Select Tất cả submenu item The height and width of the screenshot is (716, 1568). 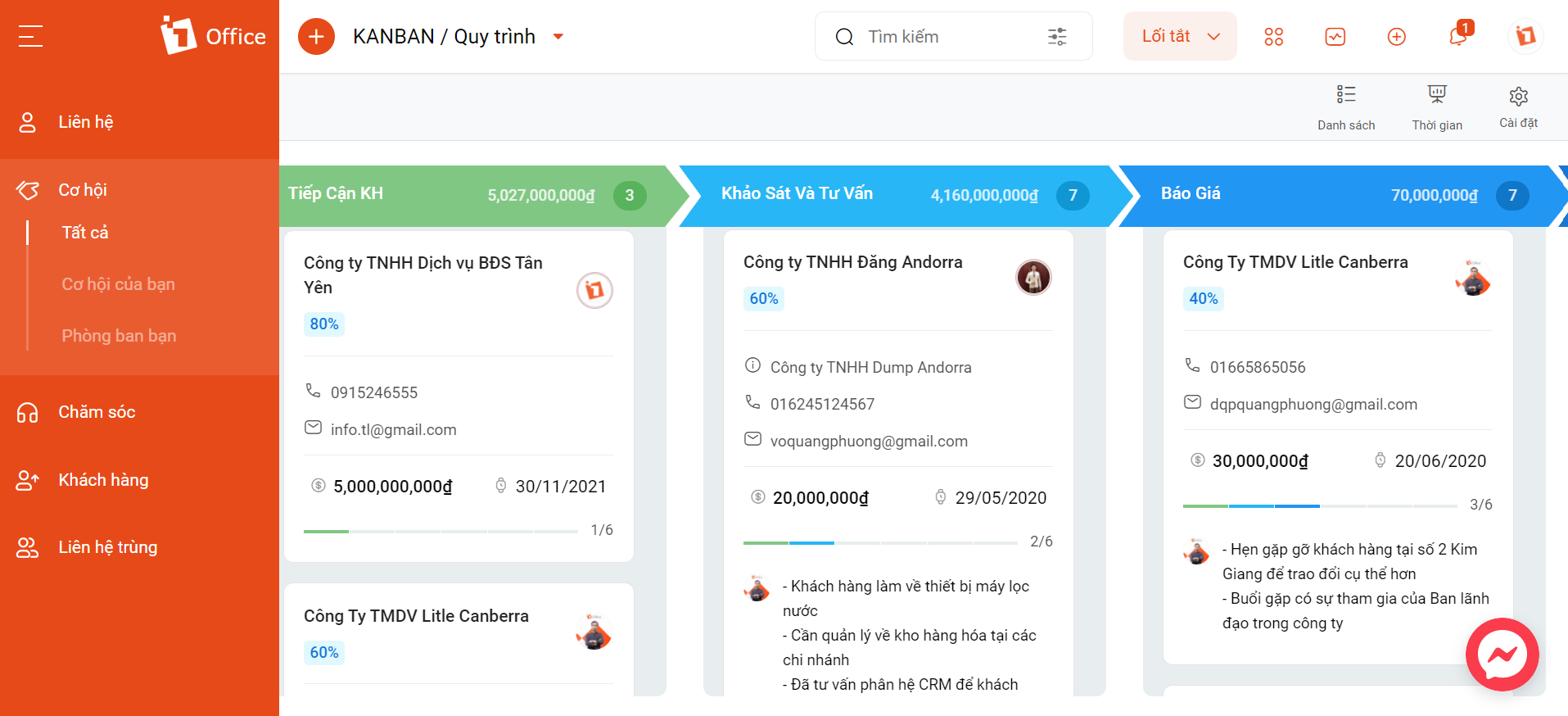(85, 233)
